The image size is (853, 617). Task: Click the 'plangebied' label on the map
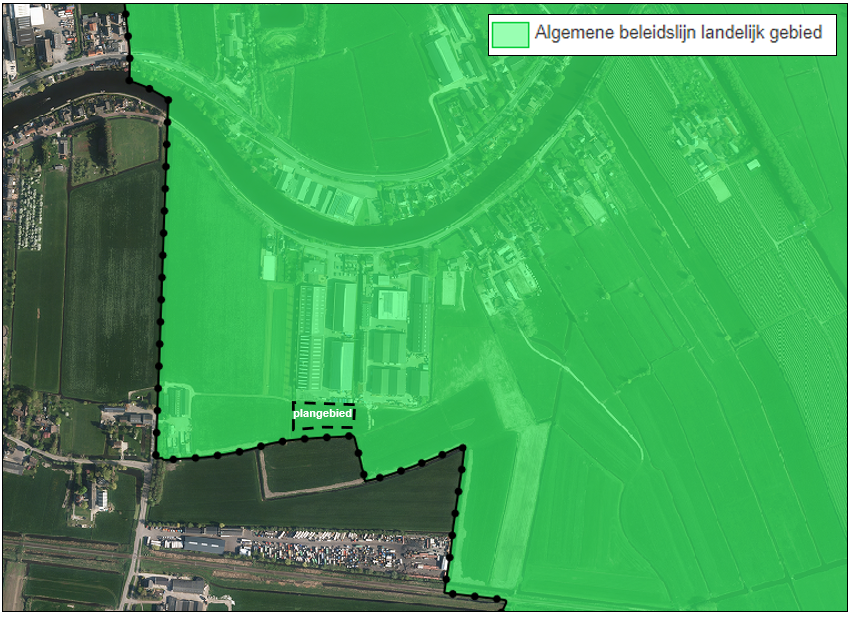coord(323,414)
